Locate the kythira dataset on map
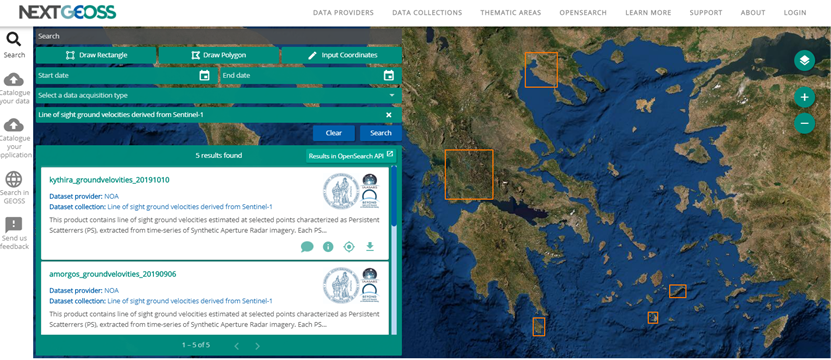This screenshot has width=831, height=360. coord(349,247)
